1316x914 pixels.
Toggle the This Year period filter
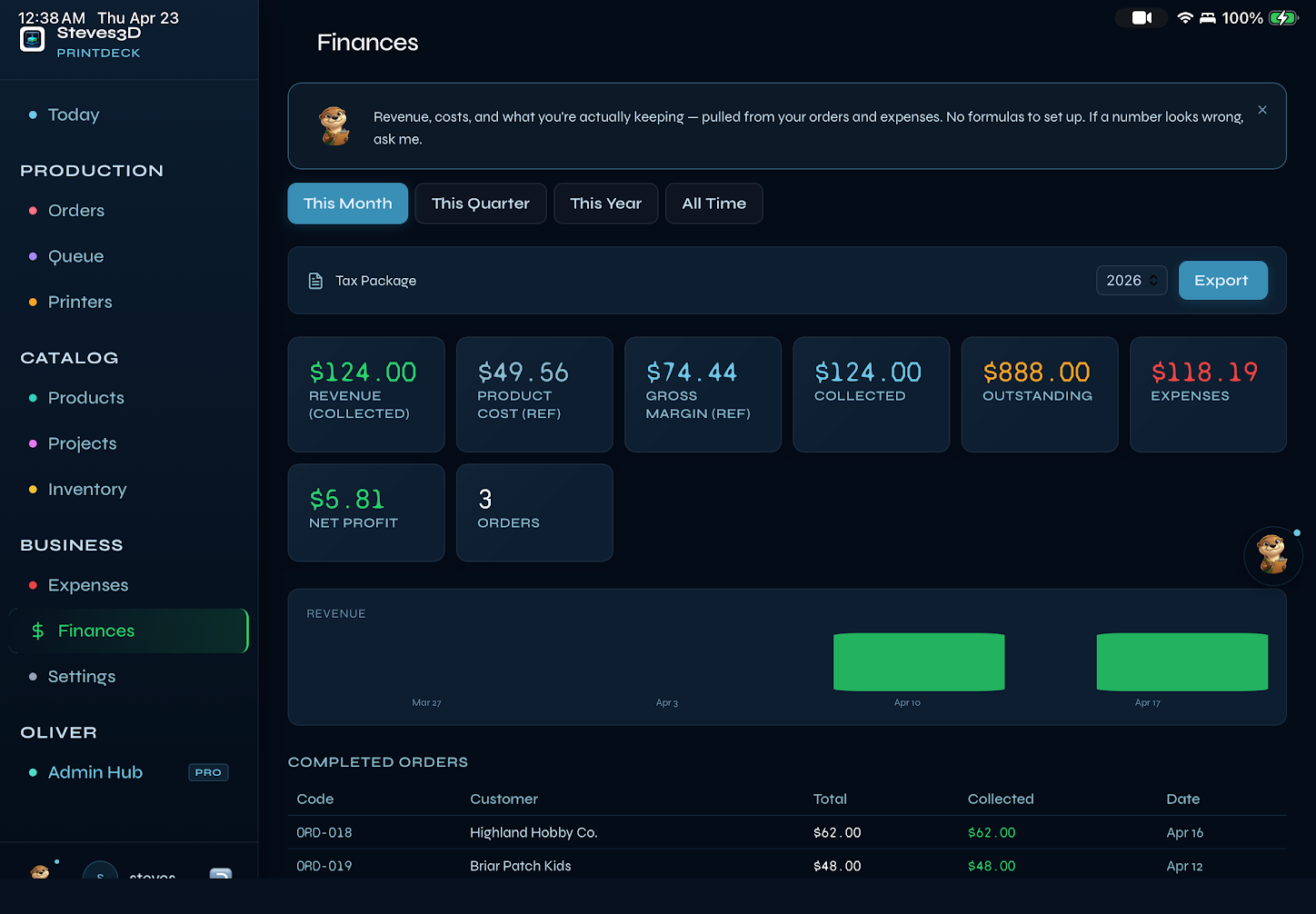tap(605, 203)
